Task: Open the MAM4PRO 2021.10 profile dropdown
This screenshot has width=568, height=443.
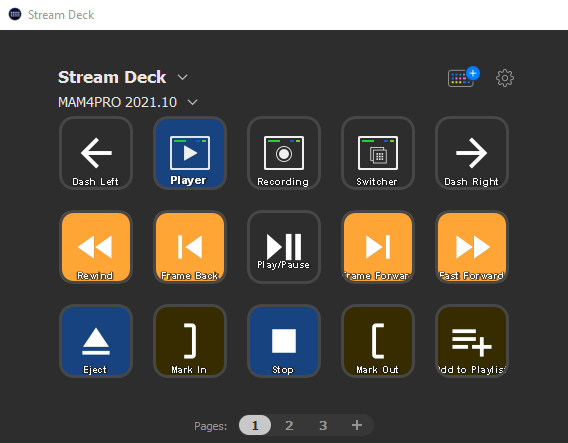Action: coord(128,102)
